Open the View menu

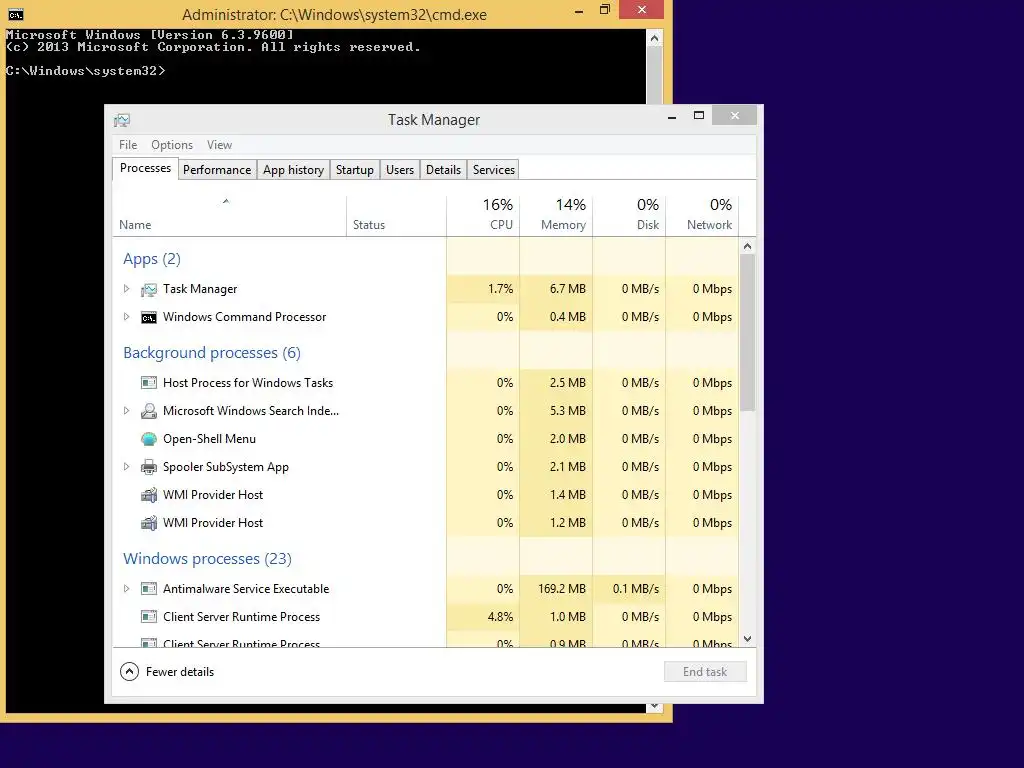coord(219,145)
